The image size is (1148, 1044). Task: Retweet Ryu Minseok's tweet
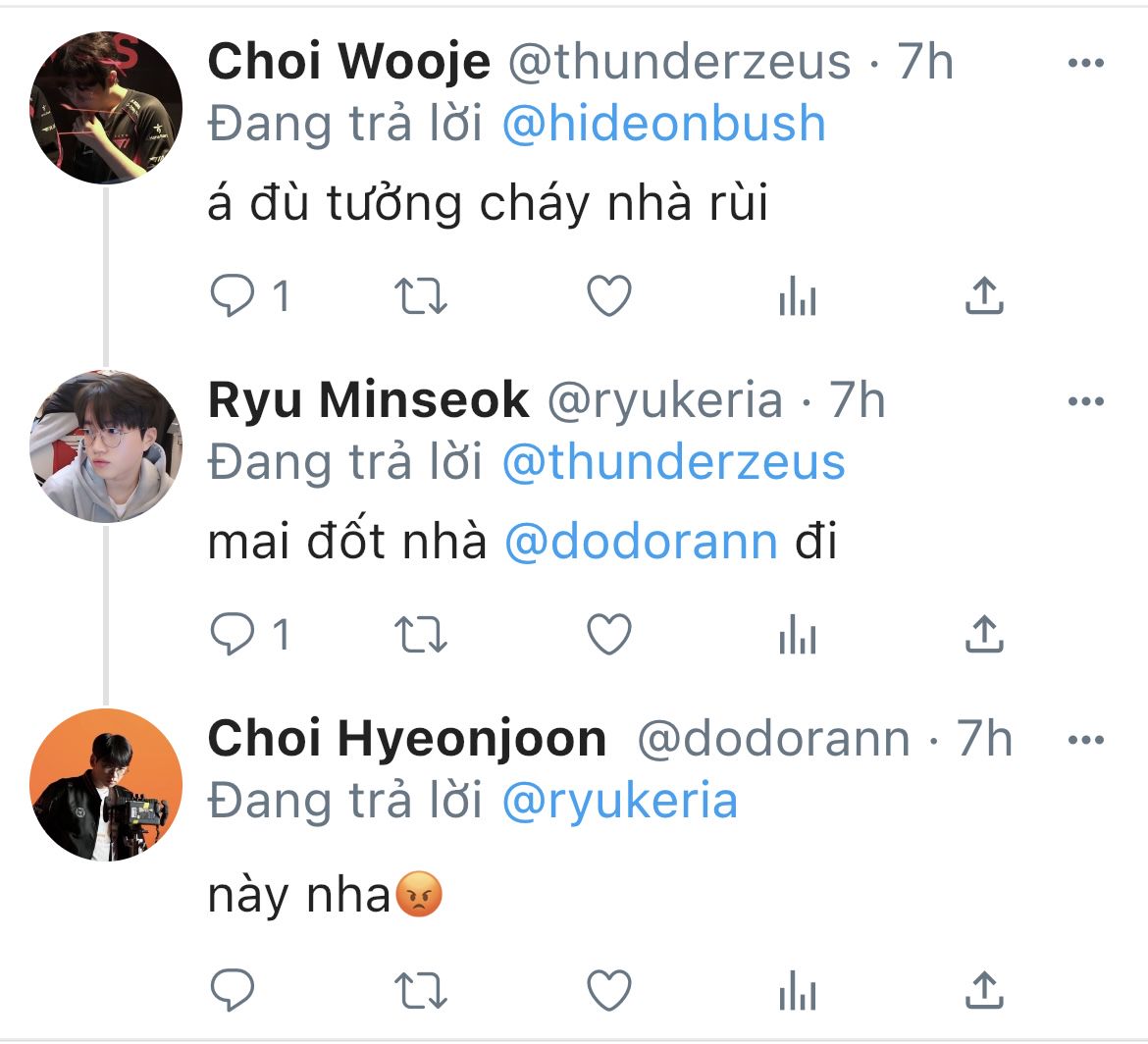(421, 637)
